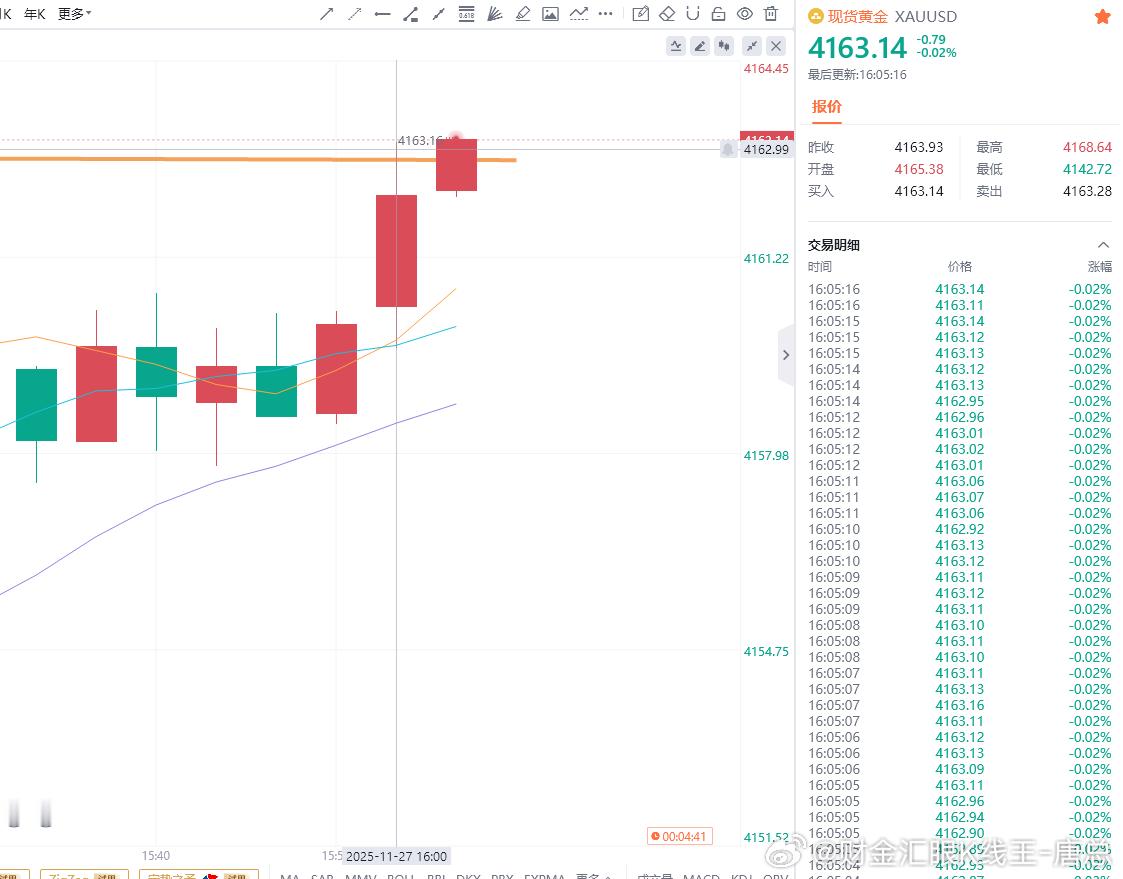Toggle the eye icon to hide drawings
The width and height of the screenshot is (1123, 879).
[x=745, y=13]
